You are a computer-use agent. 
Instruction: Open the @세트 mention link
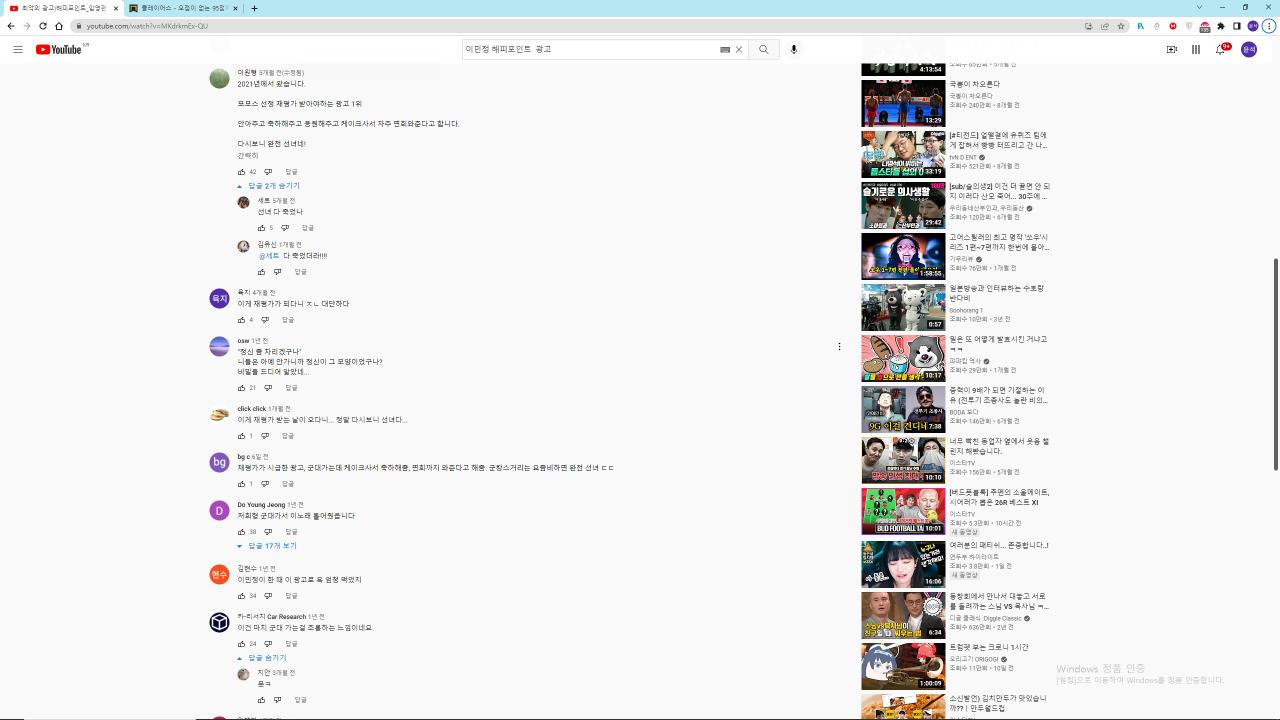pos(269,256)
